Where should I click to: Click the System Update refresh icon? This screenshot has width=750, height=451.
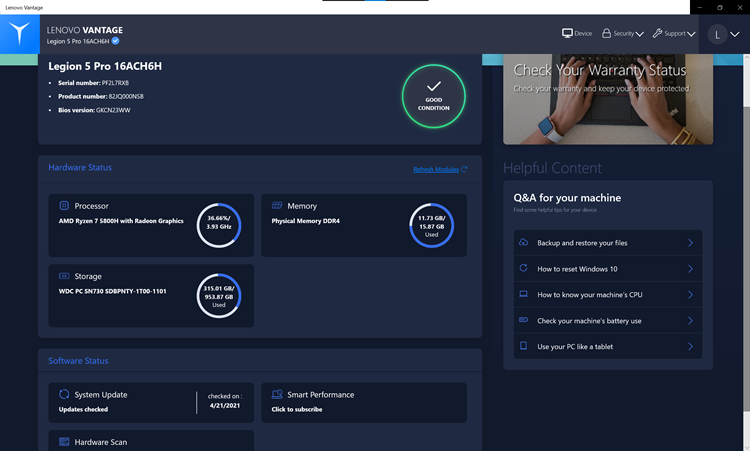click(x=64, y=394)
